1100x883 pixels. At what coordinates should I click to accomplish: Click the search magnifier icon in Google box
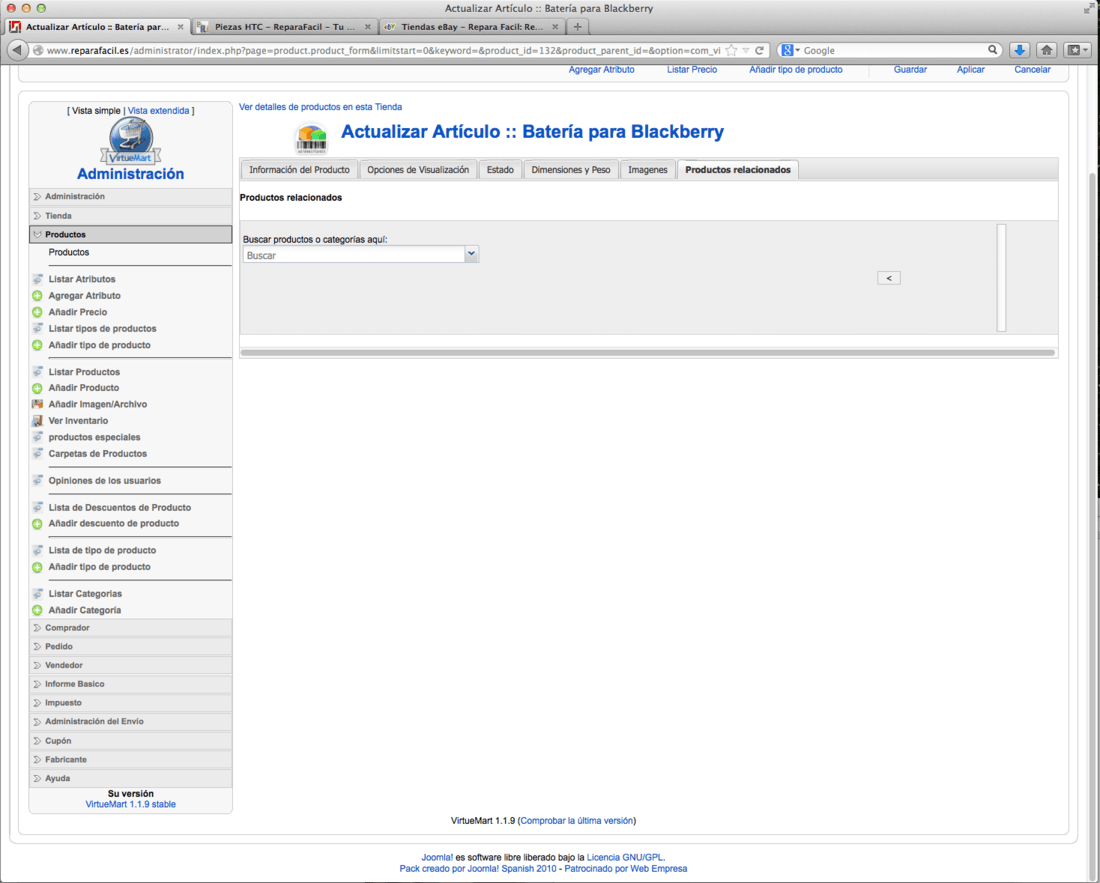tap(993, 50)
